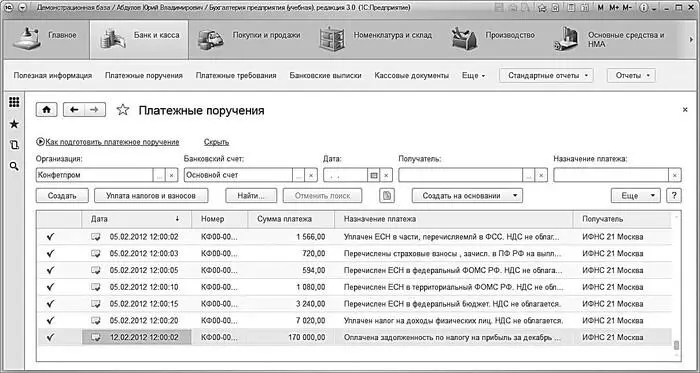Screen dimensions: 700x373
Task: Open the calendar picker in Дата field
Action: tap(374, 175)
